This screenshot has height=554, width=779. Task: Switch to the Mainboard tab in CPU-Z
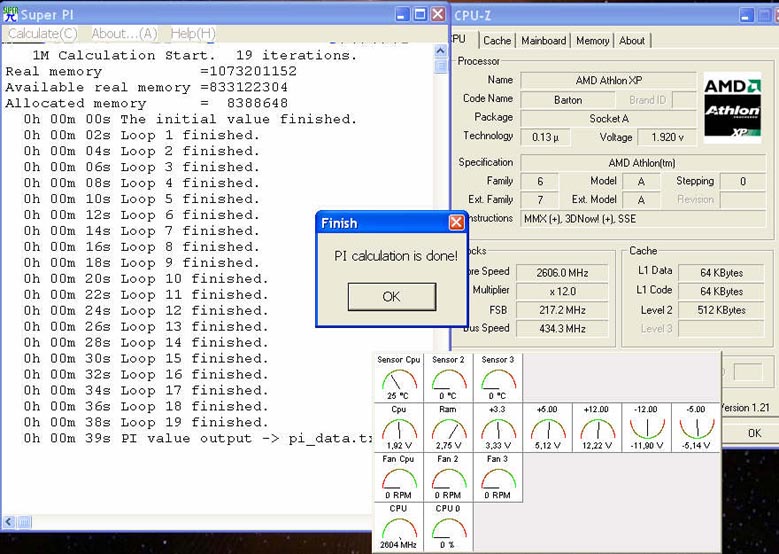[544, 41]
